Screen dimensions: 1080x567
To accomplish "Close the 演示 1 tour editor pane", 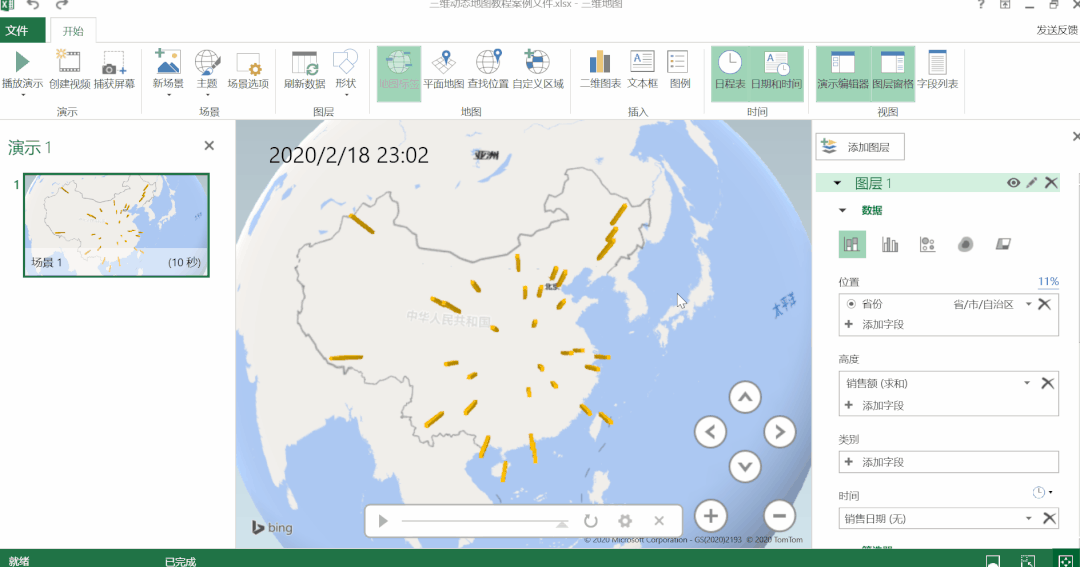I will coord(209,146).
